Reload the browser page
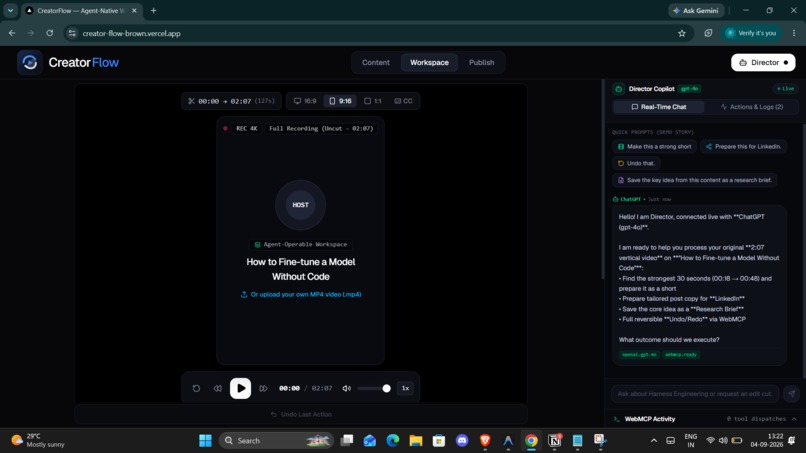The width and height of the screenshot is (806, 453). pos(49,33)
